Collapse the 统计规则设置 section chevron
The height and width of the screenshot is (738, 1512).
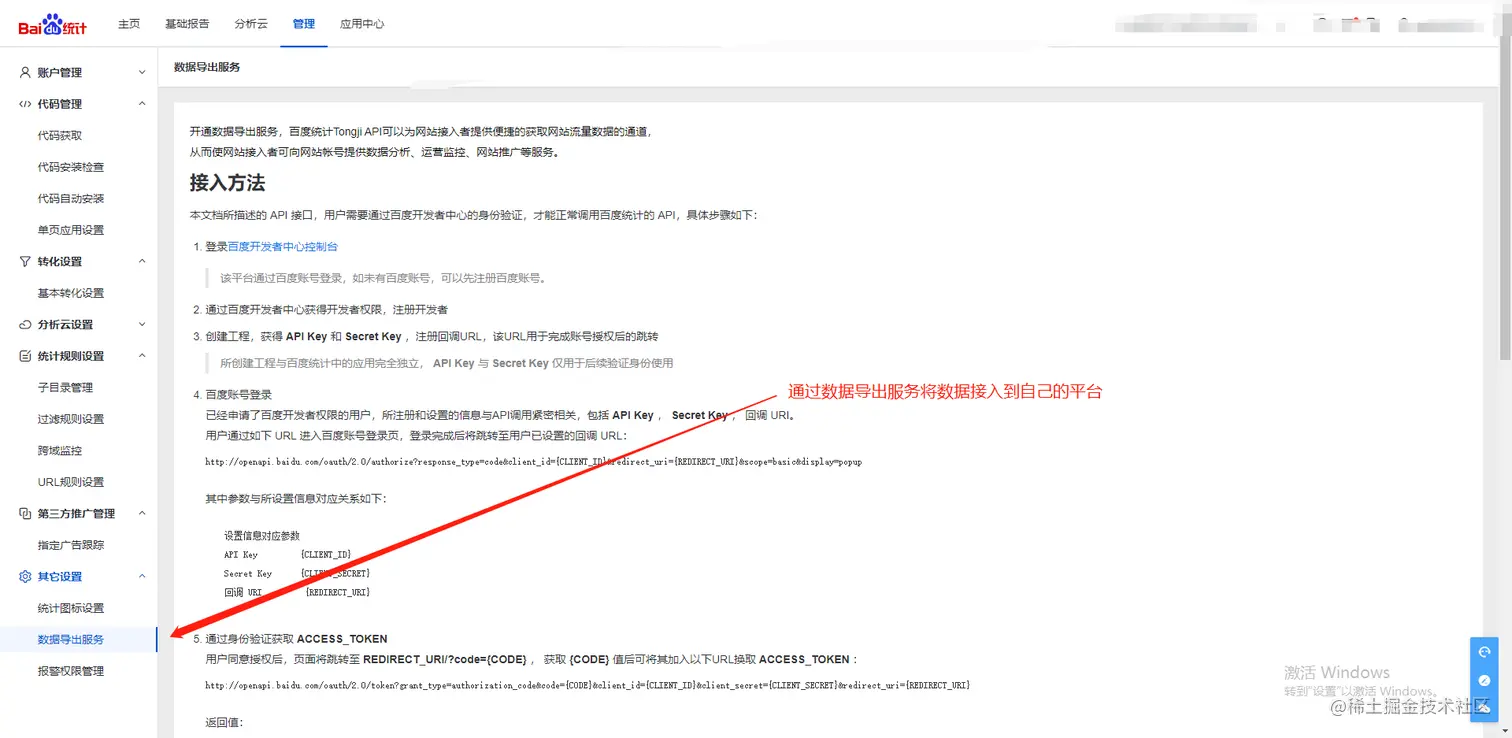[142, 356]
